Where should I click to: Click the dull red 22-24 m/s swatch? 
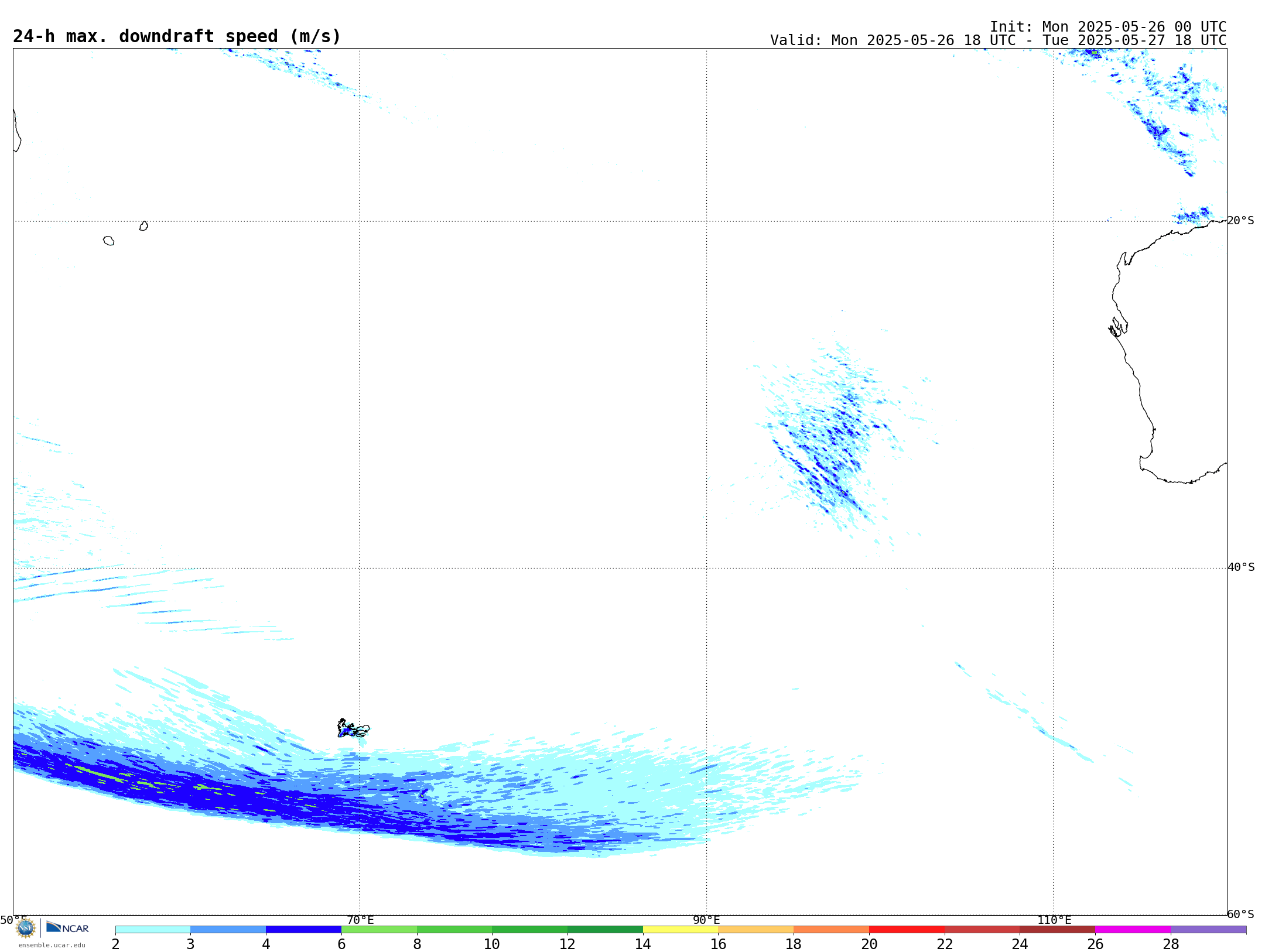pos(983,930)
